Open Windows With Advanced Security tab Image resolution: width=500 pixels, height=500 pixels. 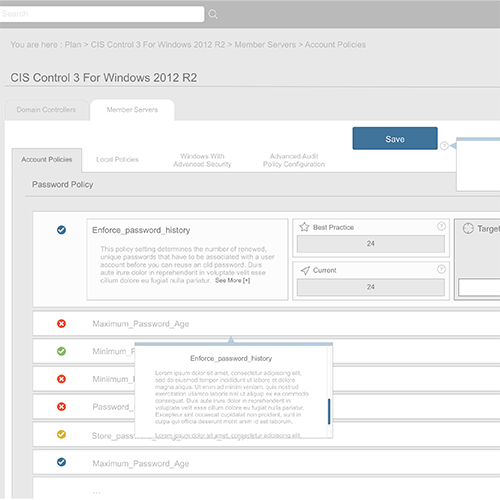(202, 160)
